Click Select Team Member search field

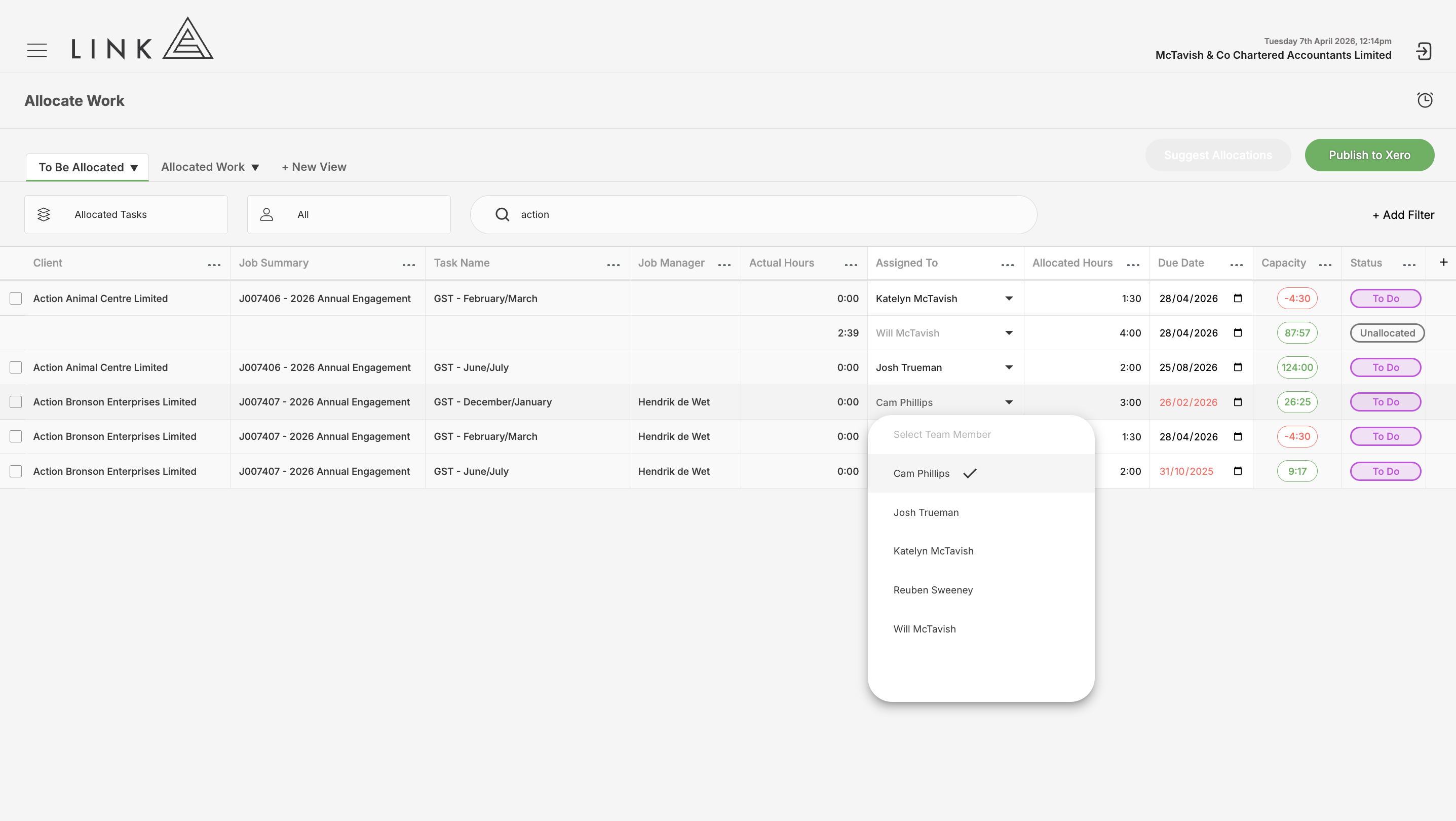coord(981,434)
